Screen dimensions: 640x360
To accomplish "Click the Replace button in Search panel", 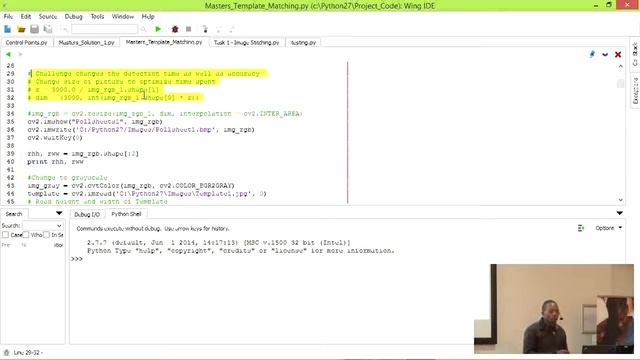I will click(x=58, y=245).
